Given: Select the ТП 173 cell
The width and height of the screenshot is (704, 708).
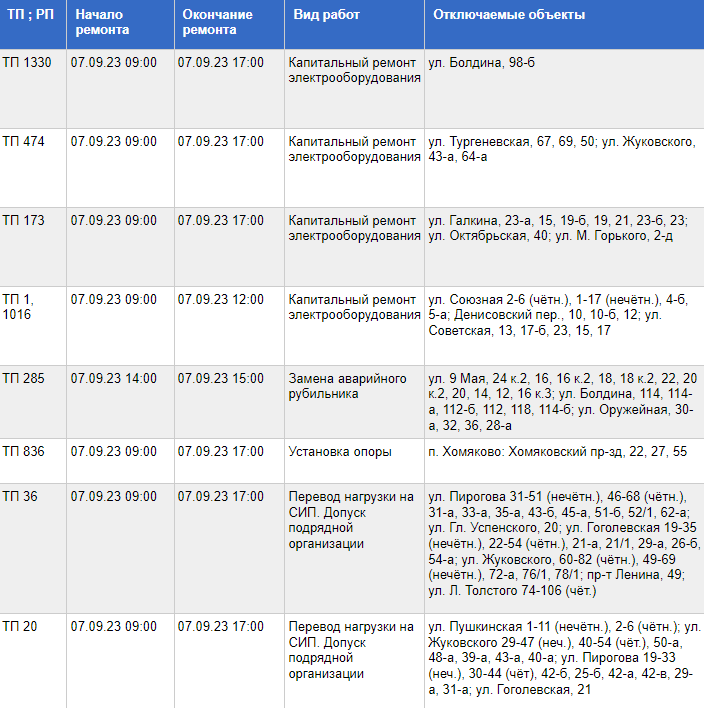Looking at the screenshot, I should point(24,221).
